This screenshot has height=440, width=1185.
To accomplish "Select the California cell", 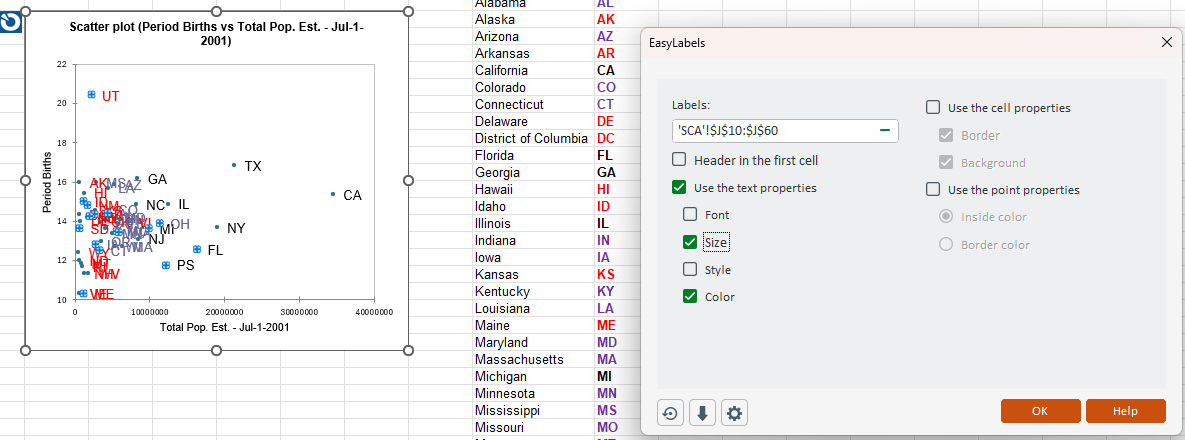I will [x=532, y=70].
